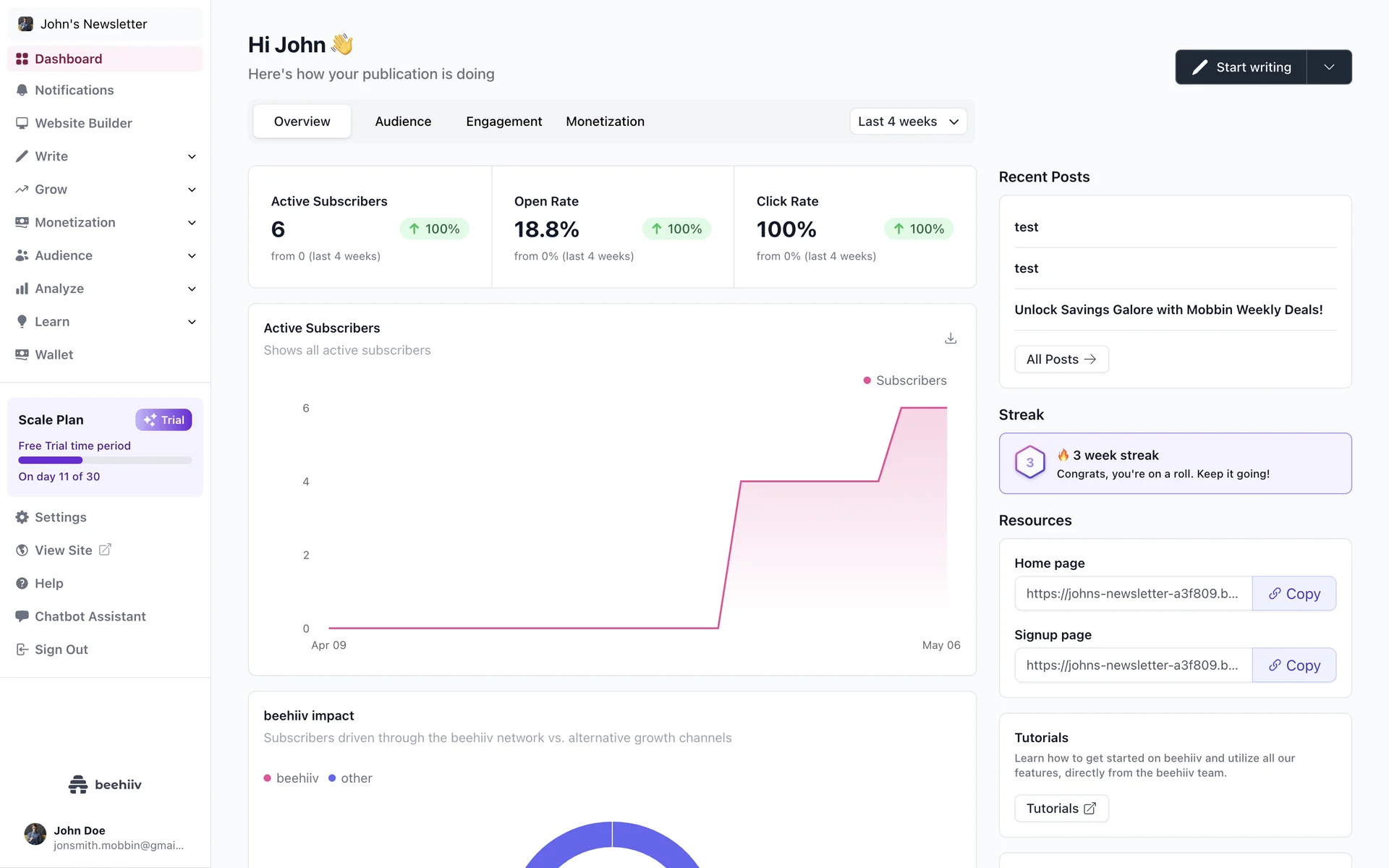
Task: Open Notifications via the bell icon
Action: coord(22,90)
